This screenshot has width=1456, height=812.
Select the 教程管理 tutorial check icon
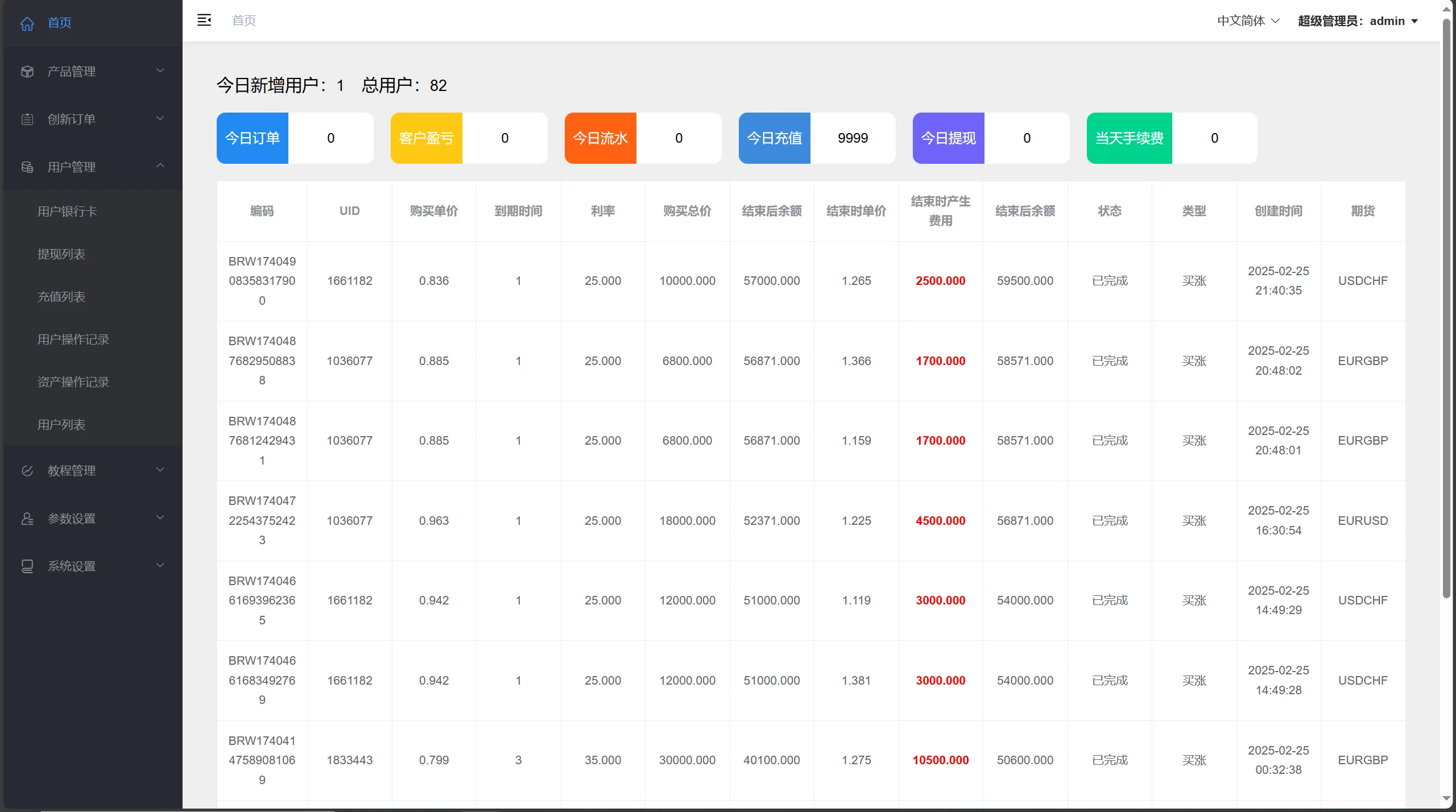[x=27, y=470]
